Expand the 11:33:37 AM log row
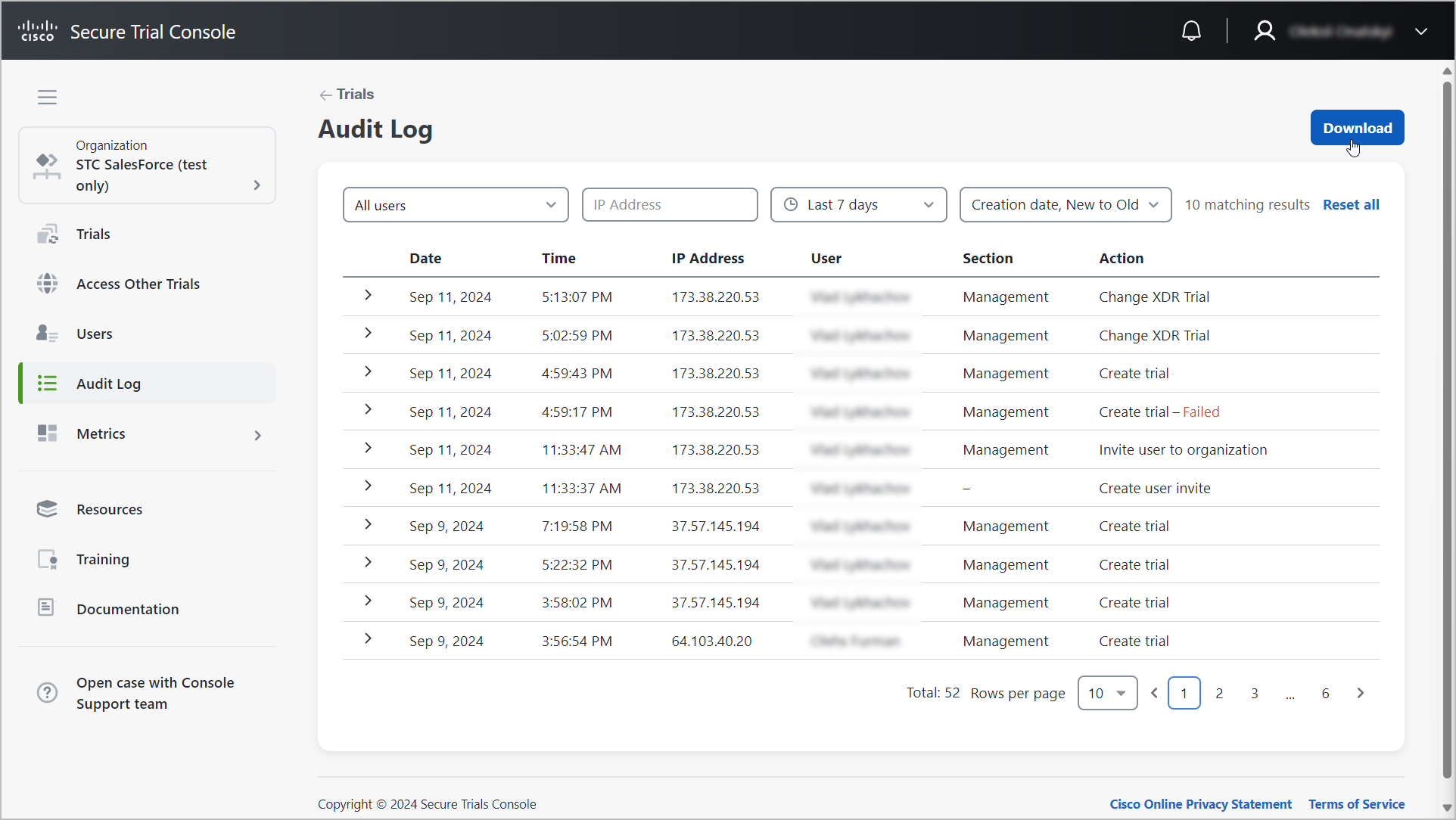Image resolution: width=1456 pixels, height=820 pixels. click(368, 486)
